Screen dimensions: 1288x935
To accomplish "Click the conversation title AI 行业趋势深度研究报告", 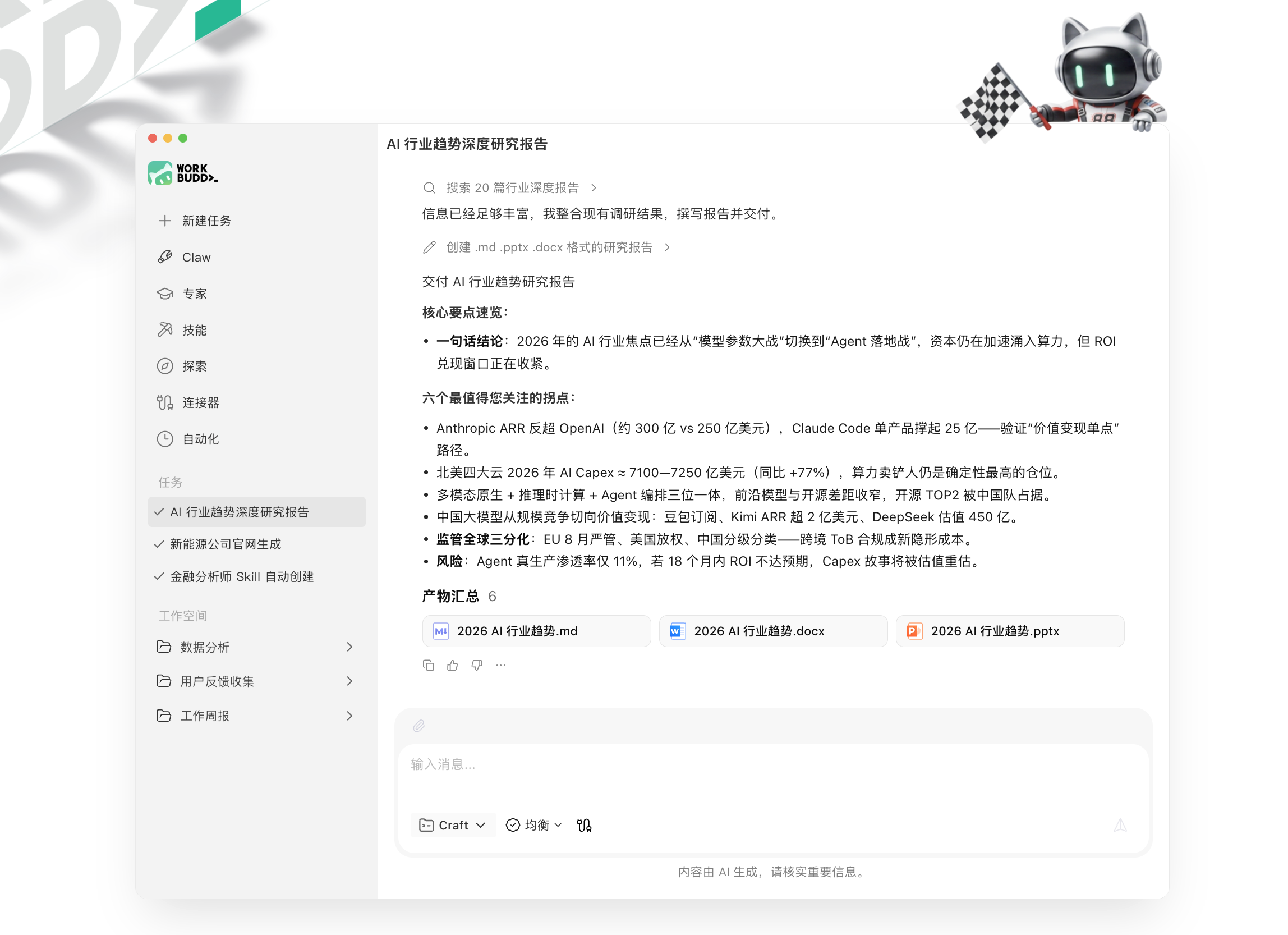I will (467, 144).
